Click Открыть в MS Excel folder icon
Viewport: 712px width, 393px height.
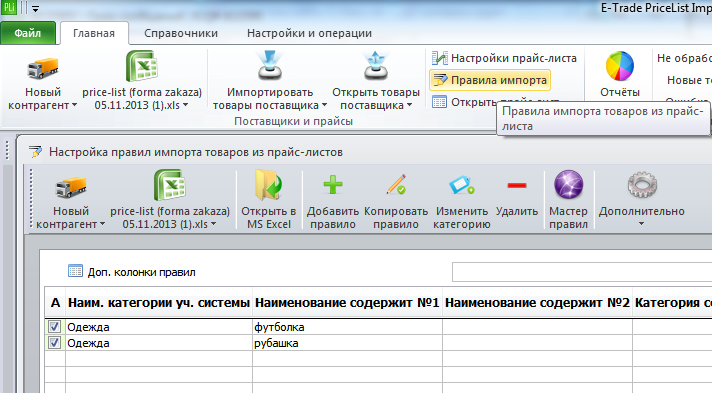tap(268, 185)
